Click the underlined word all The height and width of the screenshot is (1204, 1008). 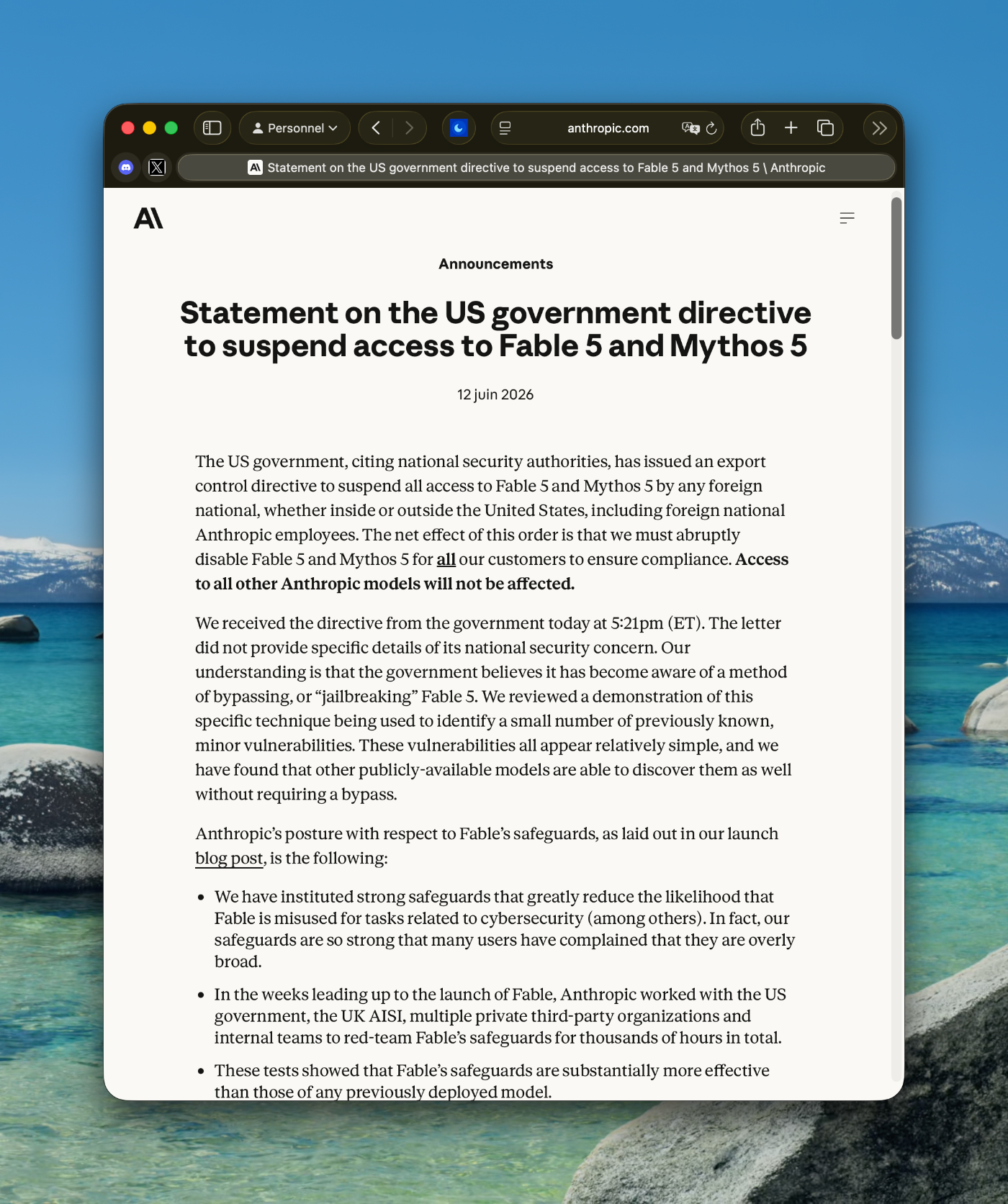(446, 559)
